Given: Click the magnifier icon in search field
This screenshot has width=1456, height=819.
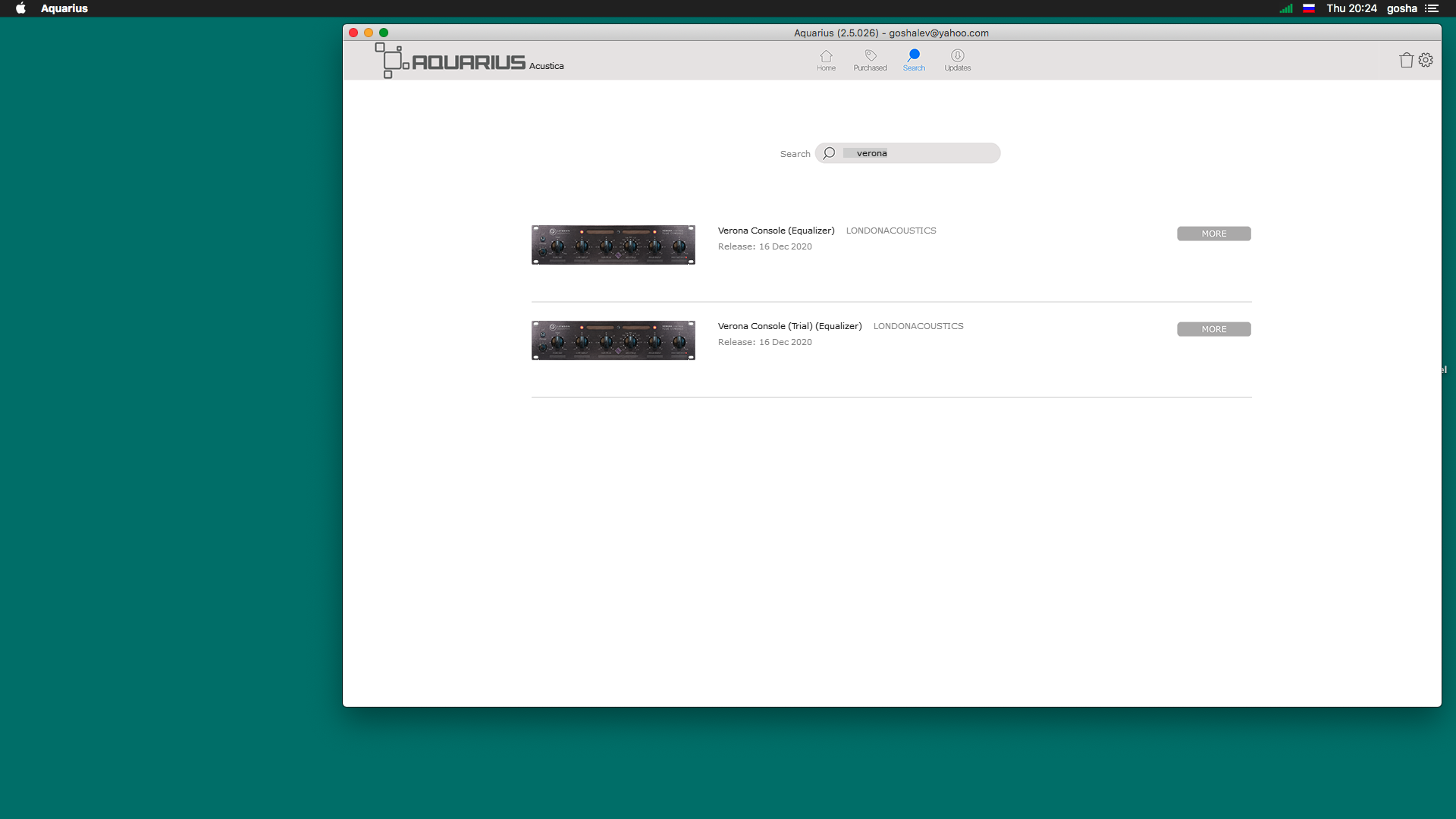Looking at the screenshot, I should [x=829, y=153].
